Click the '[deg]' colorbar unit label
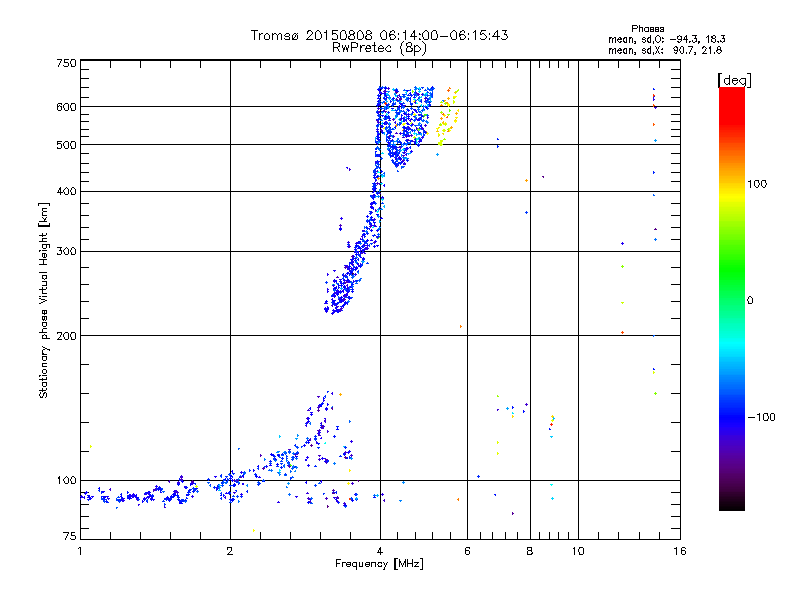This screenshot has height=600, width=800. 734,80
